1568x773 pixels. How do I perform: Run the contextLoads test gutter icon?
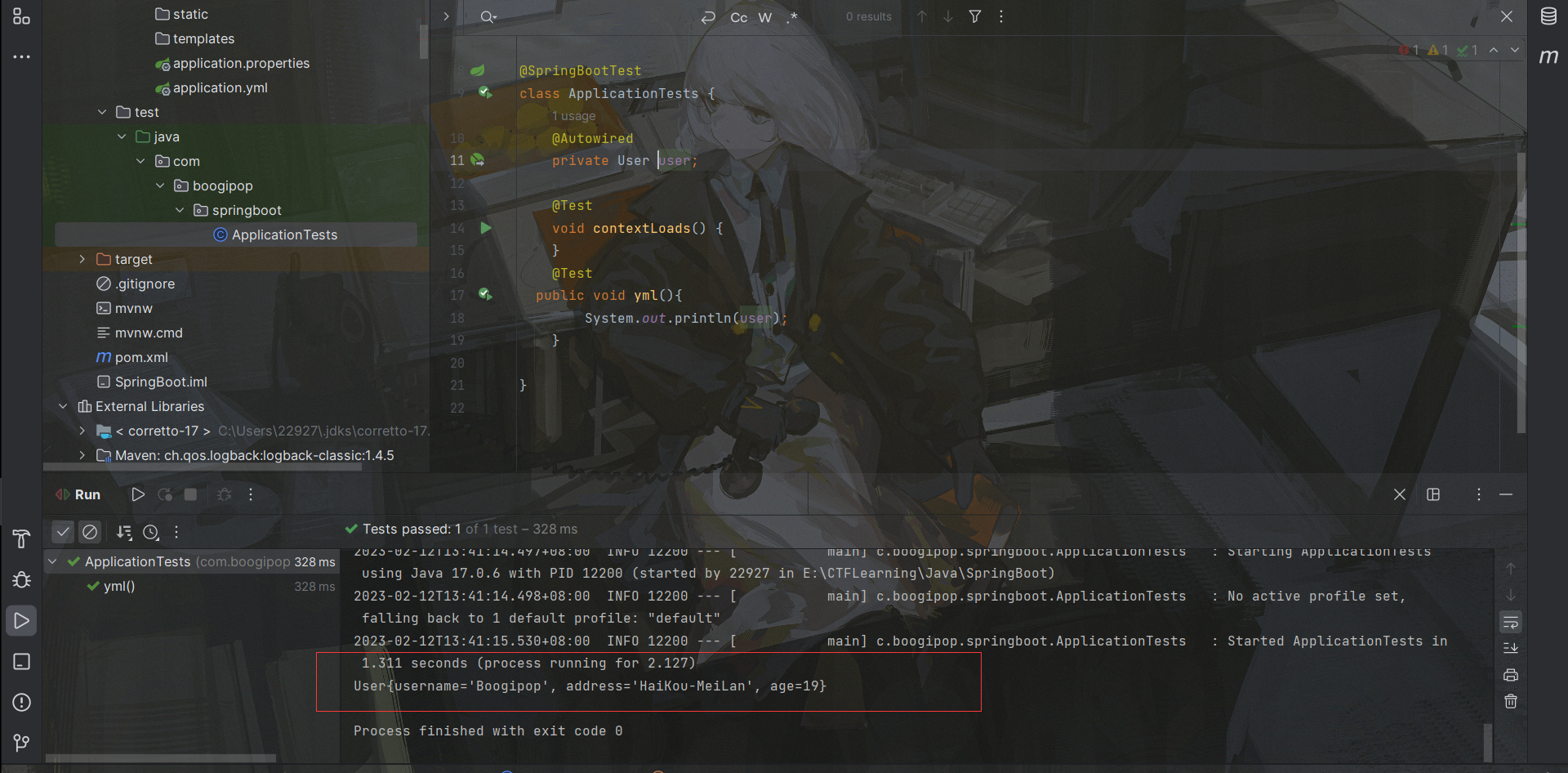point(486,228)
